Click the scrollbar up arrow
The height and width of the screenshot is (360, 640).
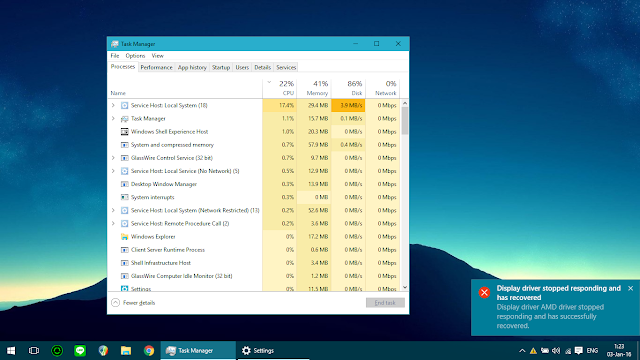(x=404, y=103)
